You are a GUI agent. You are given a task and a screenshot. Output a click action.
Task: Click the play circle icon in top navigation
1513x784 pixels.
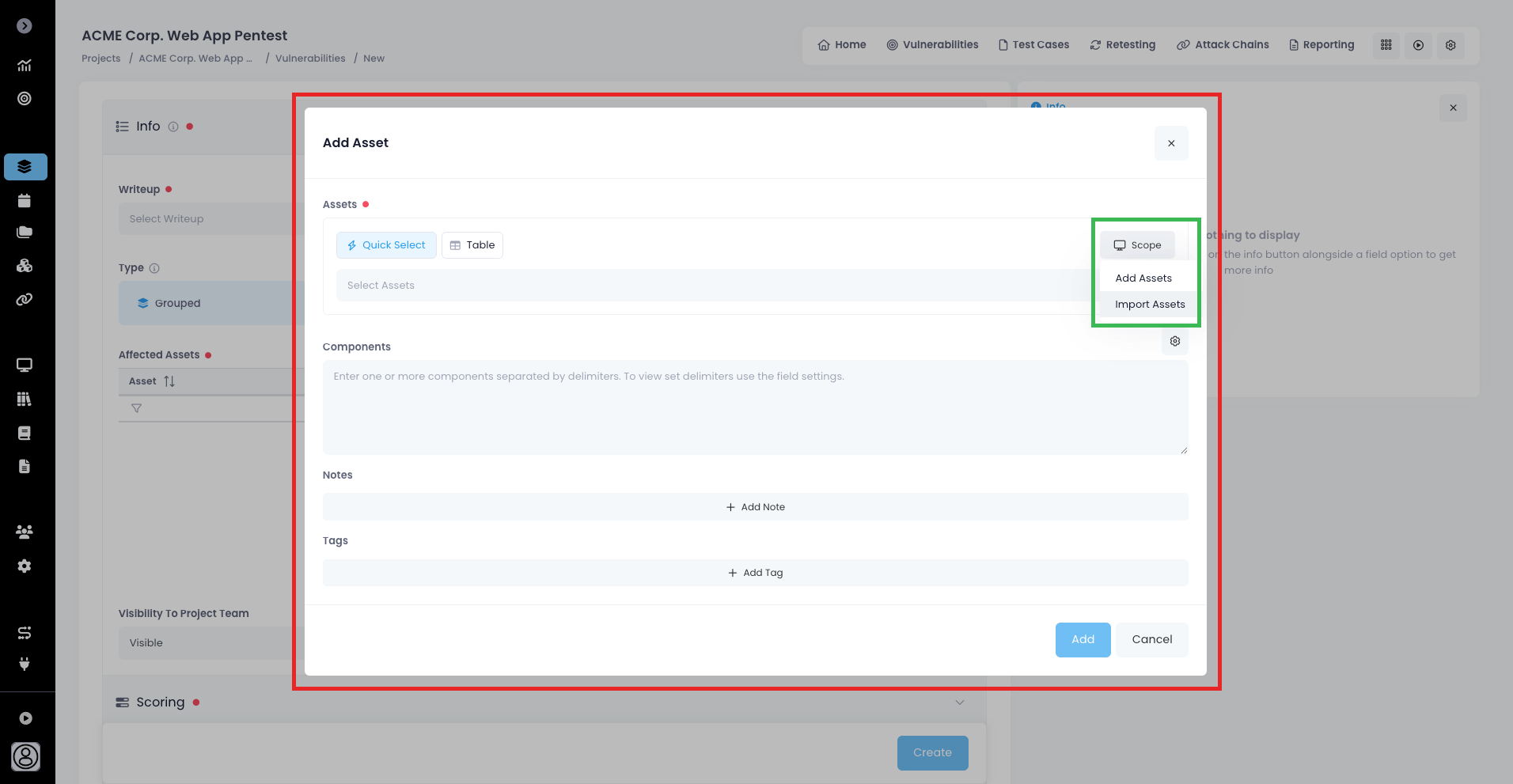click(x=1418, y=45)
